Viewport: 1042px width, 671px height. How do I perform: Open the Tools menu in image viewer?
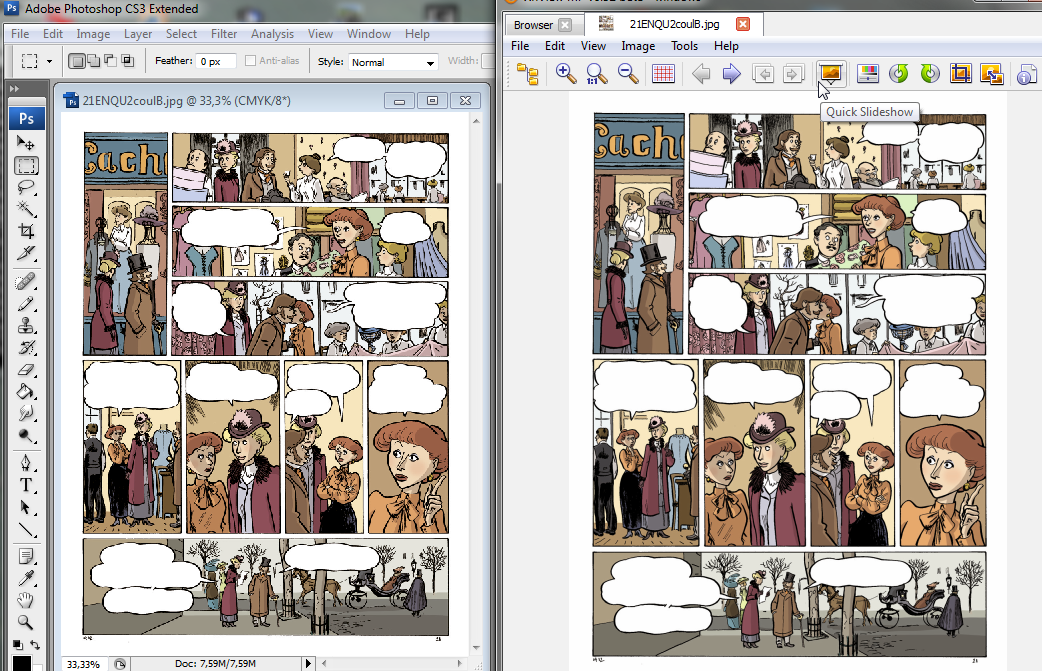tap(684, 46)
